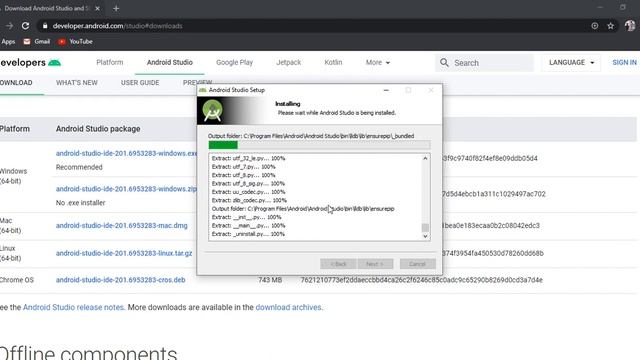Click the log list scroll down arrow

[425, 236]
